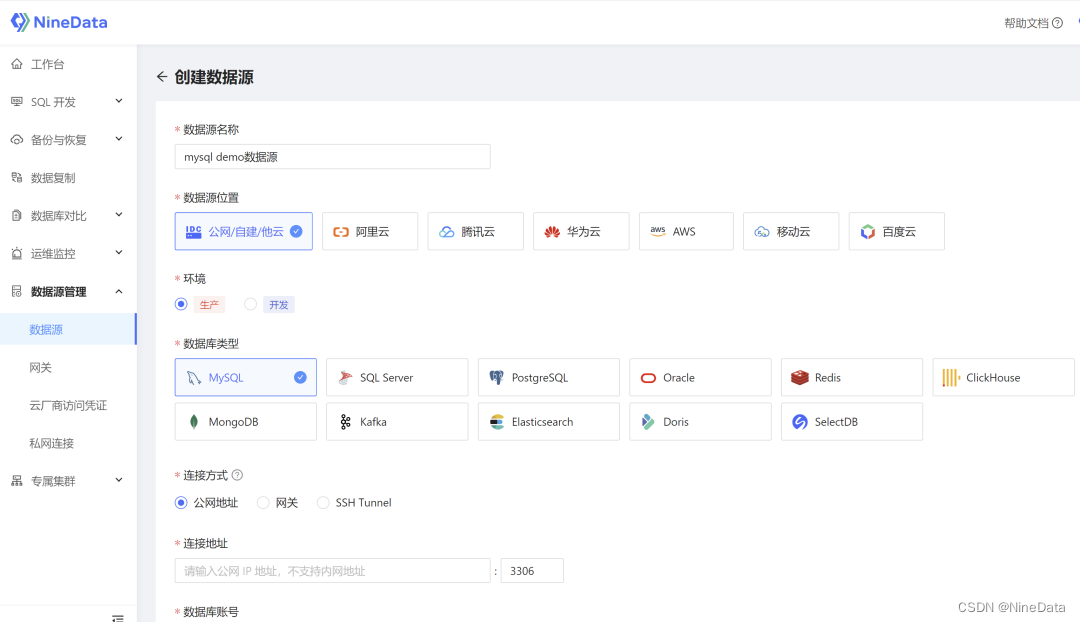The width and height of the screenshot is (1080, 622).
Task: Collapse the 数据源管理 menu chevron
Action: click(x=118, y=291)
